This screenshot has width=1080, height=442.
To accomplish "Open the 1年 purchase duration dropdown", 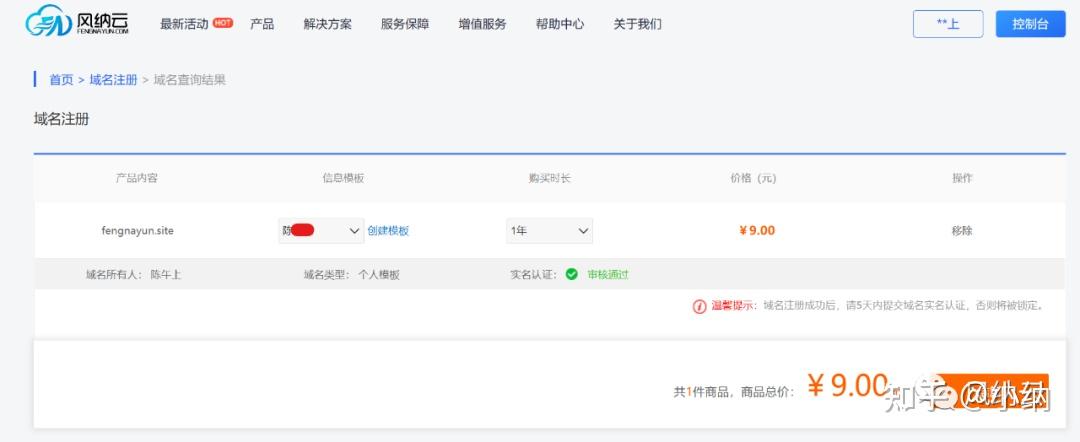I will pyautogui.click(x=549, y=231).
